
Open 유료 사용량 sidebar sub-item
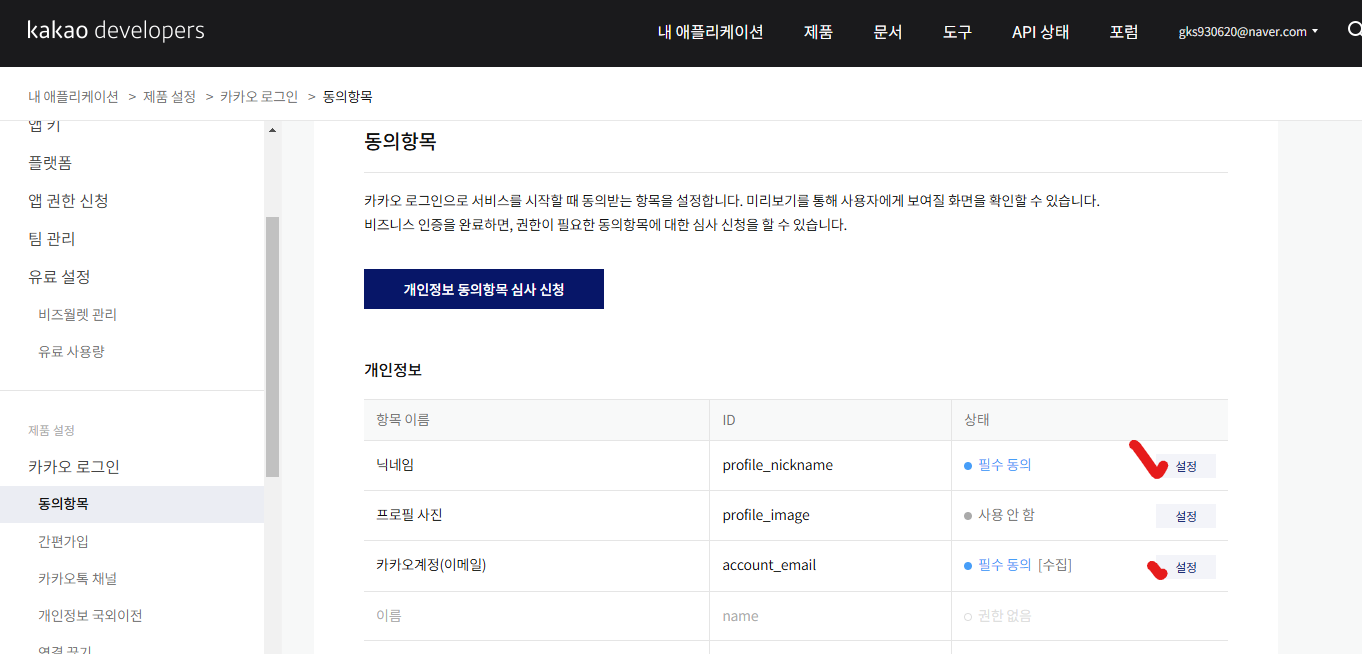[x=71, y=352]
